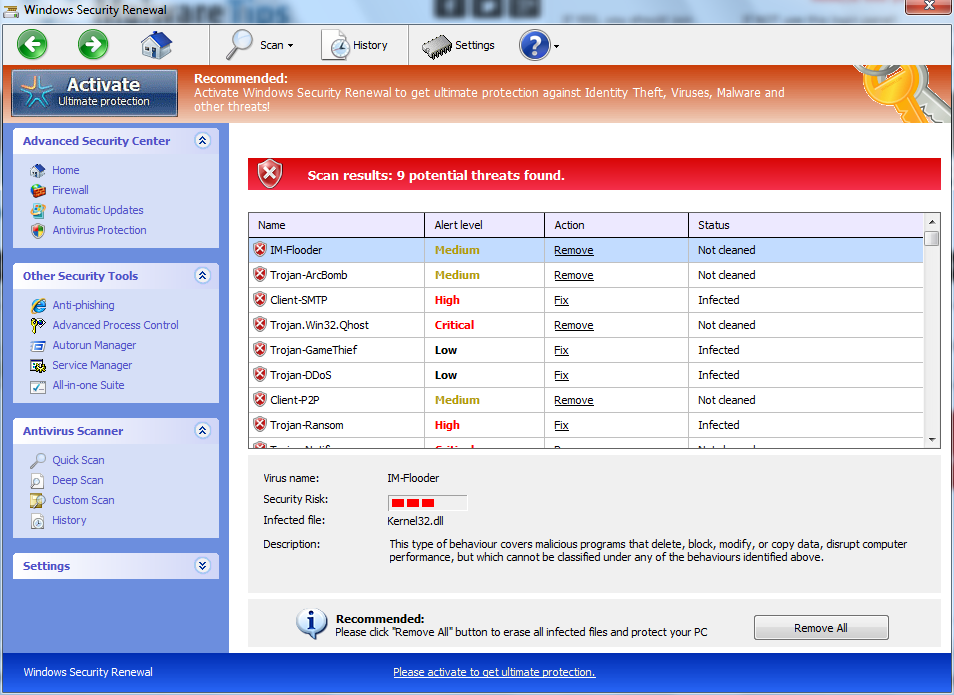The height and width of the screenshot is (695, 954).
Task: Click the All-in-one Suite icon
Action: click(38, 386)
